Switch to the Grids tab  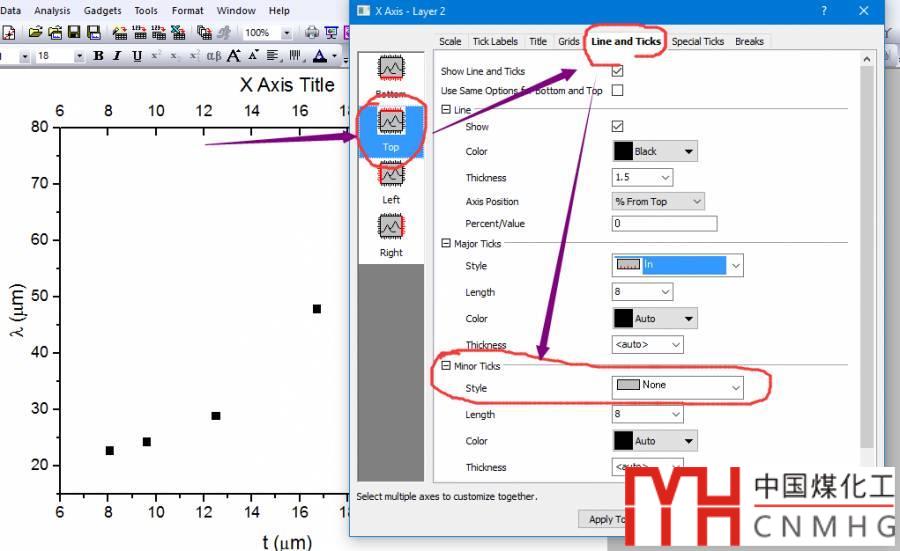pos(569,41)
